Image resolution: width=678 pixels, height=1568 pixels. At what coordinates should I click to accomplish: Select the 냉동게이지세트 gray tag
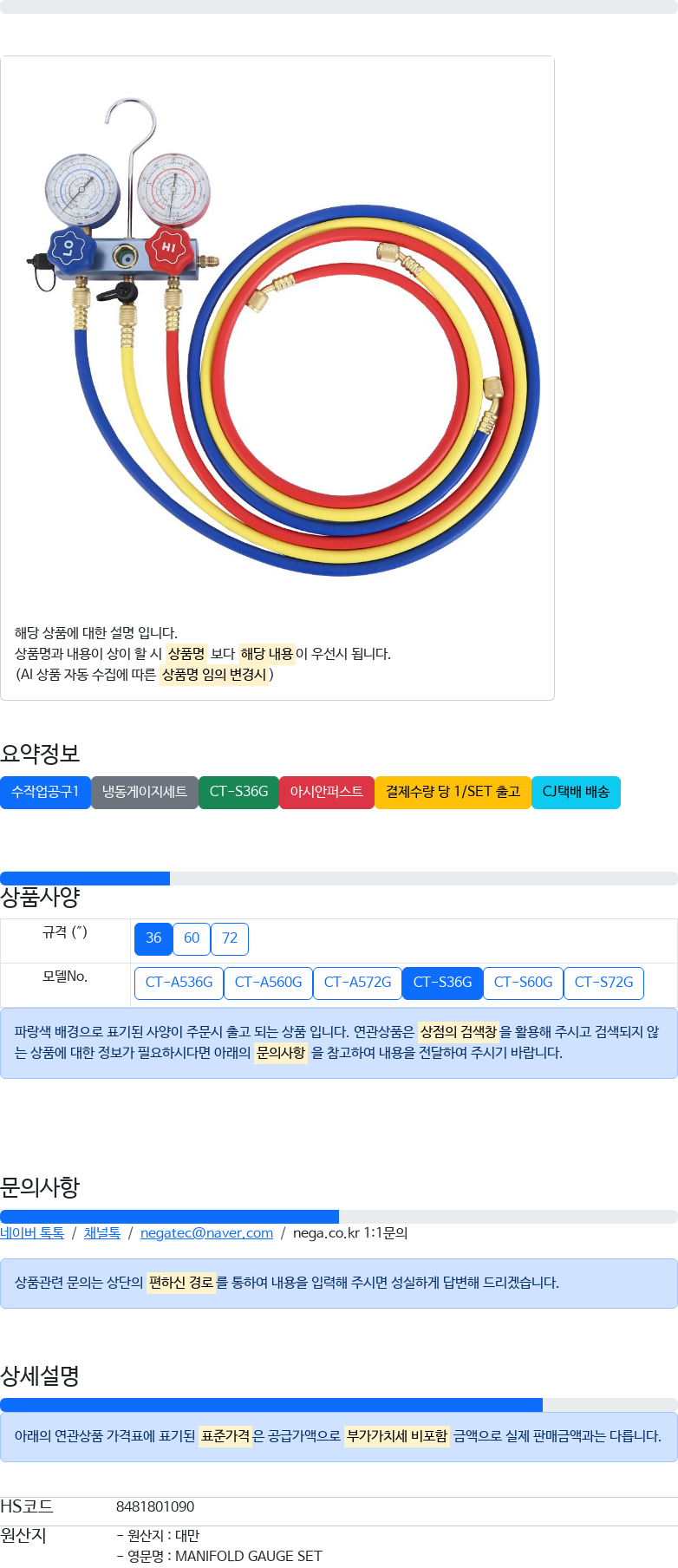pyautogui.click(x=145, y=793)
